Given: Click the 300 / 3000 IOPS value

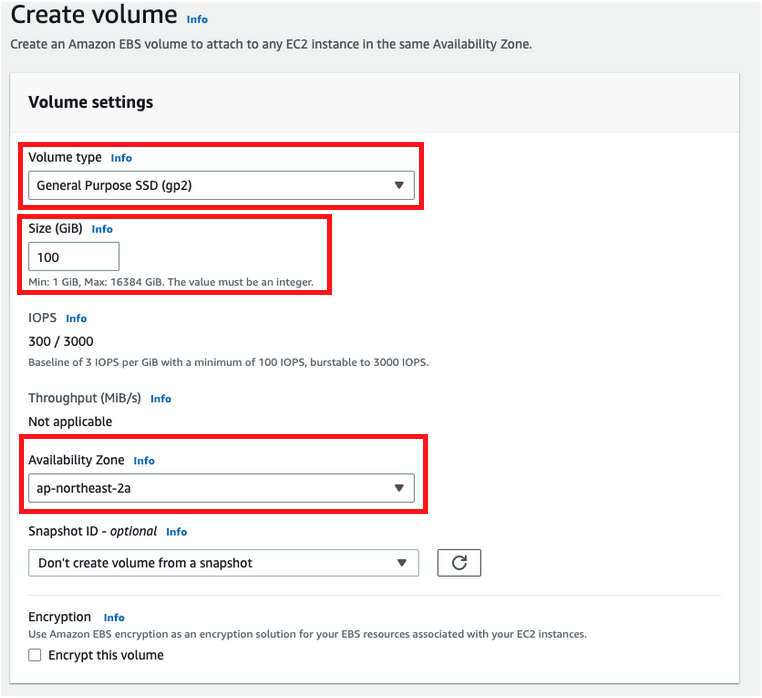Looking at the screenshot, I should [x=61, y=341].
